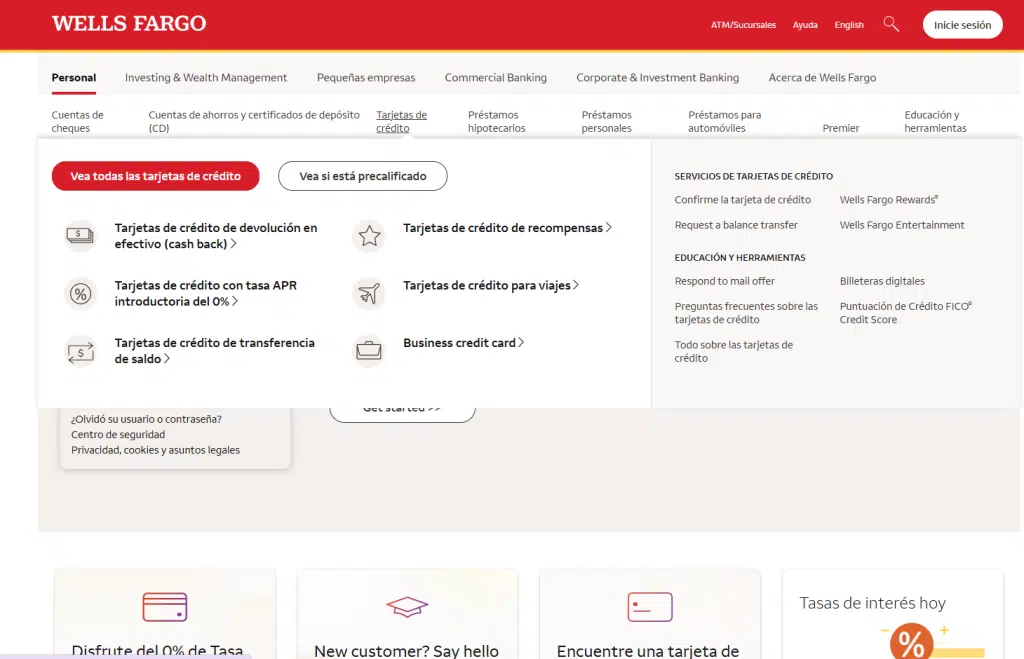
Task: Click the balance transfer icon
Action: point(80,351)
